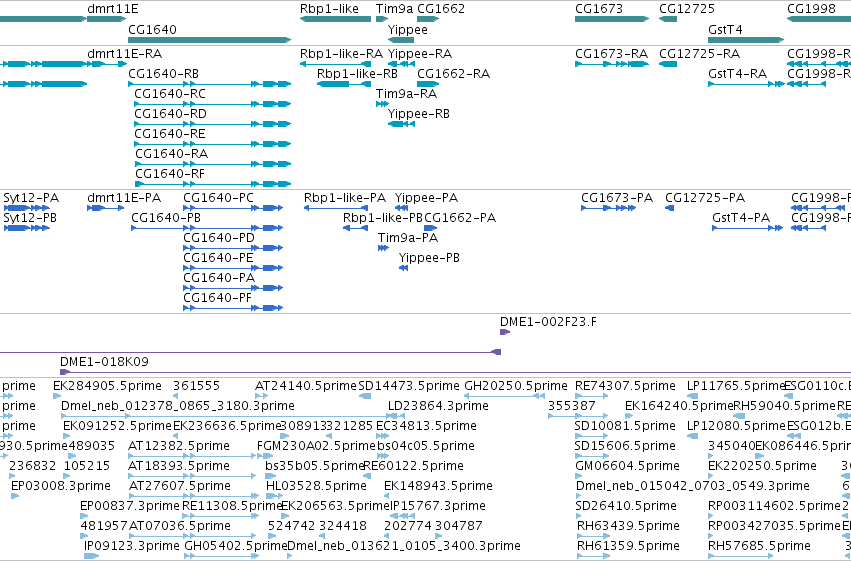Select the dmrt11E-PA protein label

pos(124,198)
